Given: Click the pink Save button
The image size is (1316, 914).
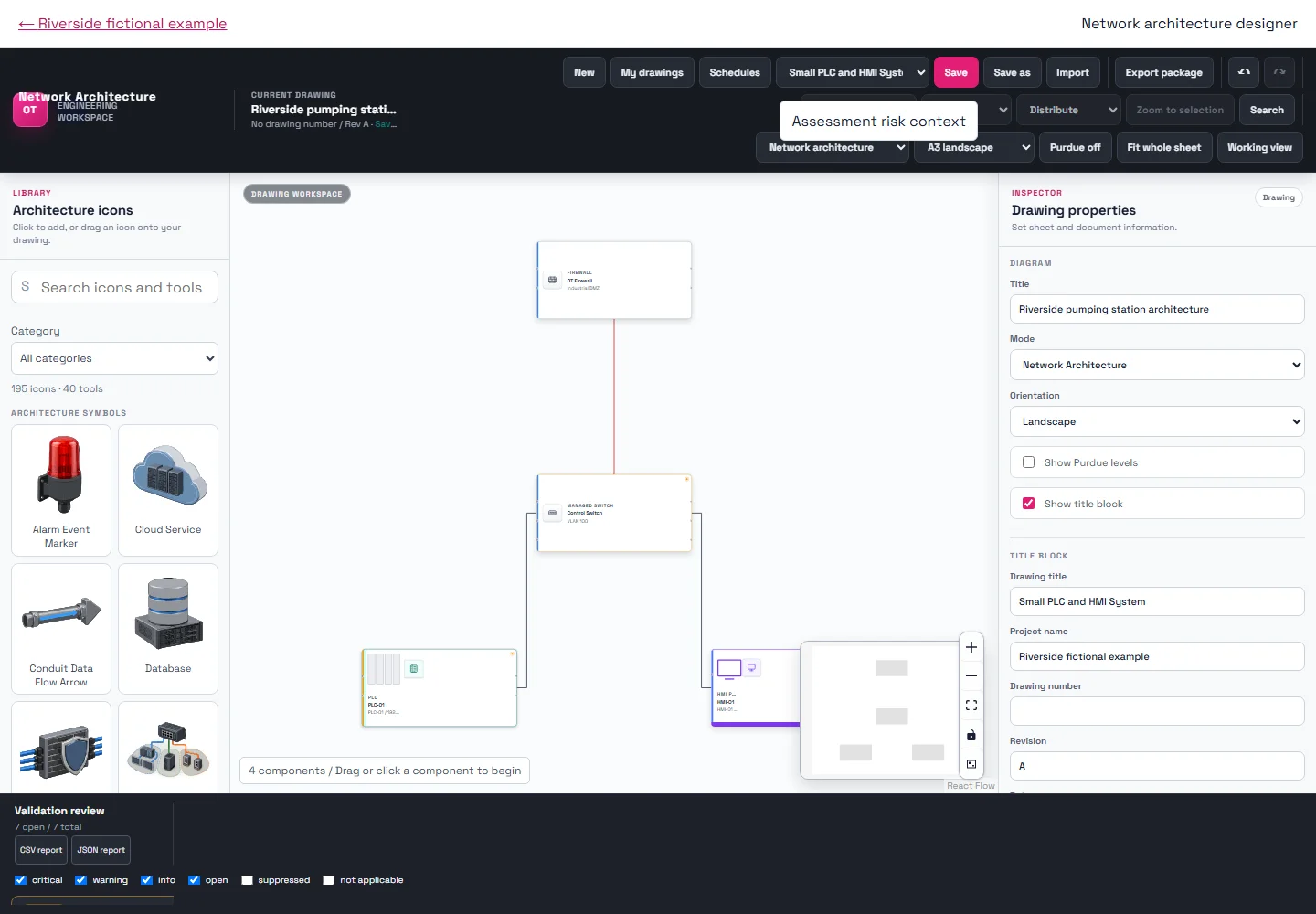Looking at the screenshot, I should point(956,72).
